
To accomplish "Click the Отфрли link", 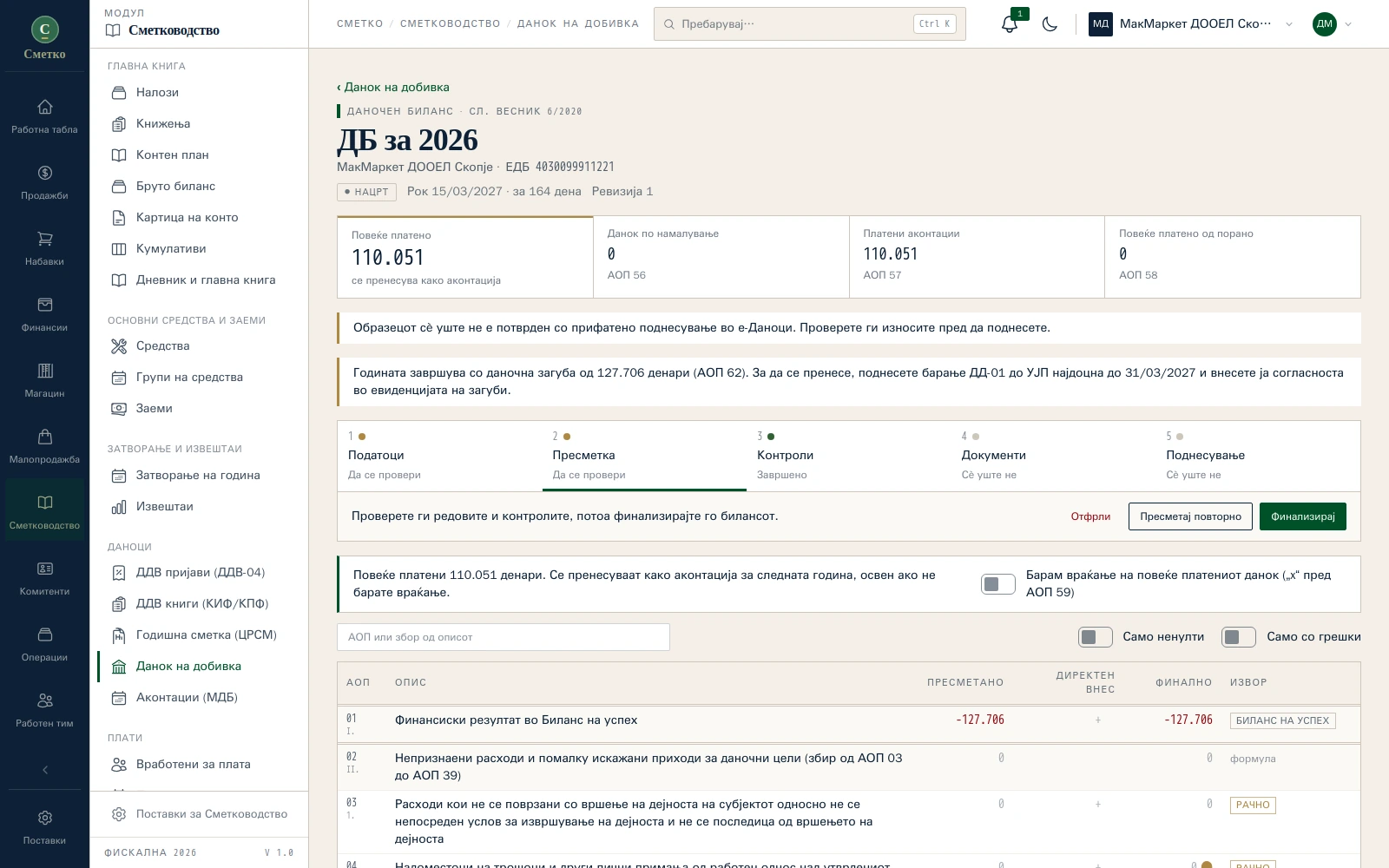I will pyautogui.click(x=1090, y=516).
